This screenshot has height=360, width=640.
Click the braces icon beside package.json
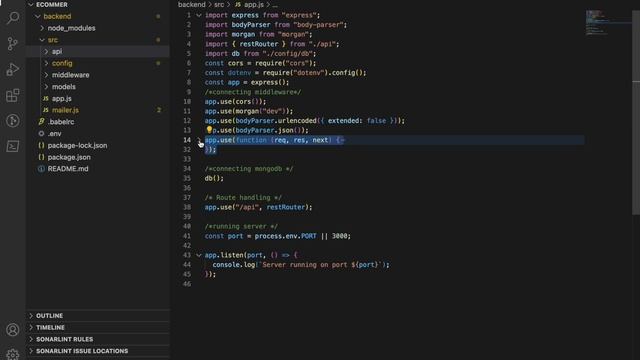click(41, 157)
